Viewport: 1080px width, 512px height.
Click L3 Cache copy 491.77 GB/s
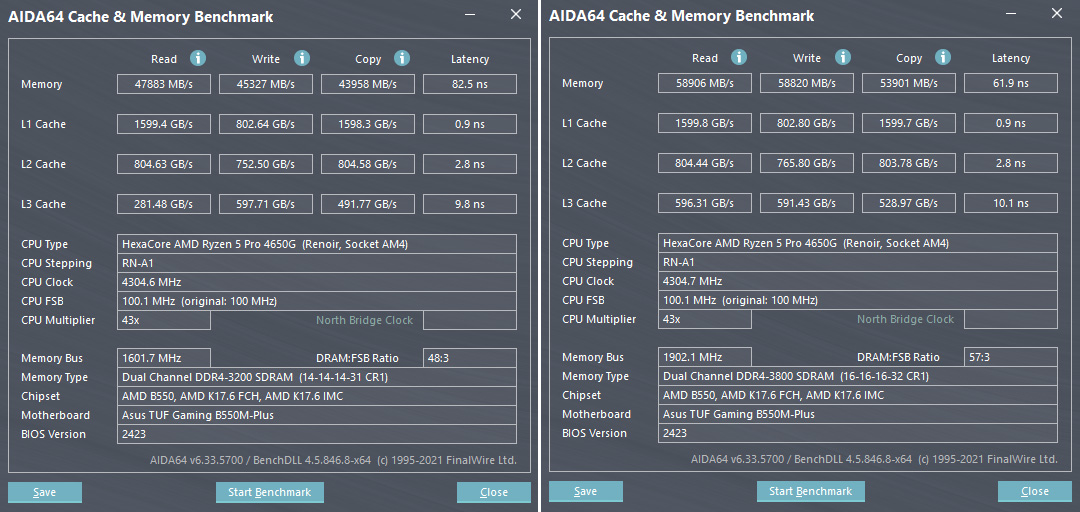(368, 204)
